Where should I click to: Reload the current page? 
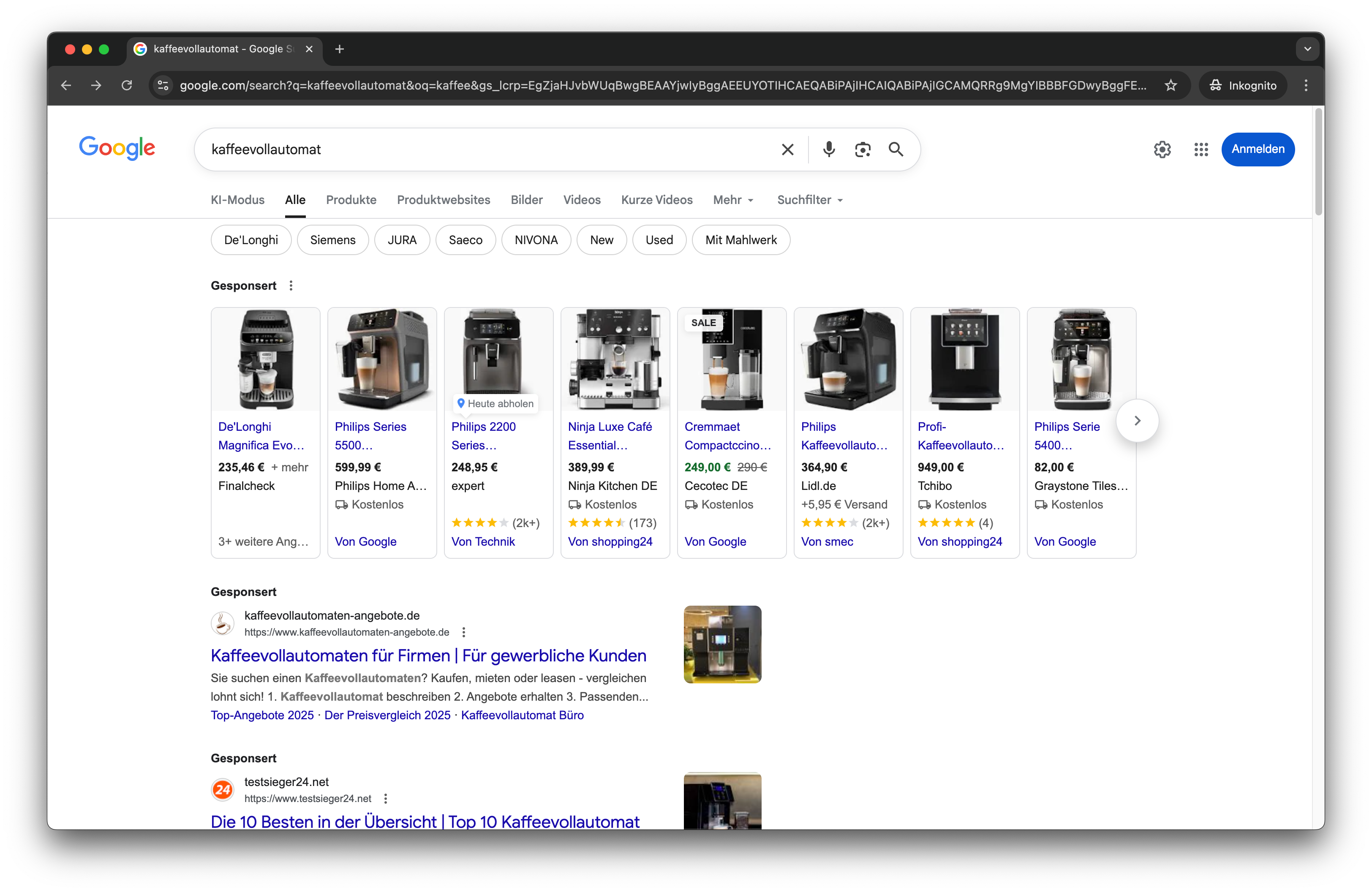coord(127,85)
